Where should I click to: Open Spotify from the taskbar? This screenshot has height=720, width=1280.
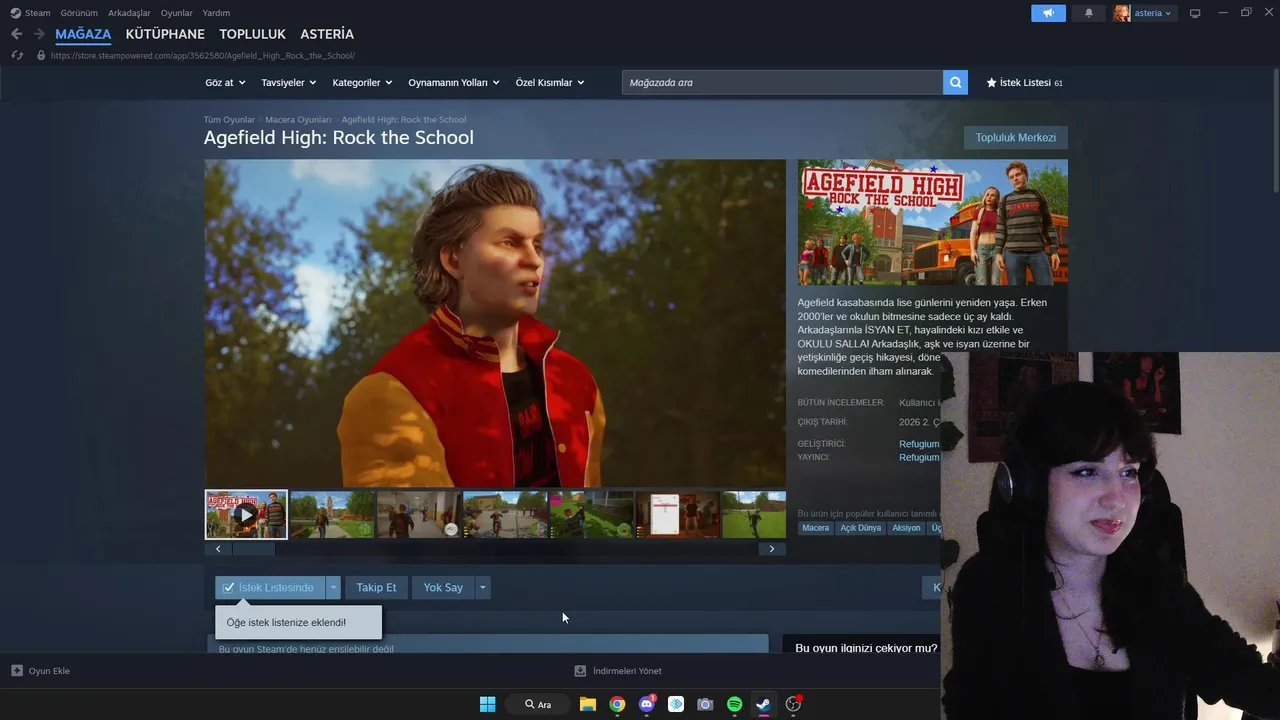pyautogui.click(x=734, y=704)
